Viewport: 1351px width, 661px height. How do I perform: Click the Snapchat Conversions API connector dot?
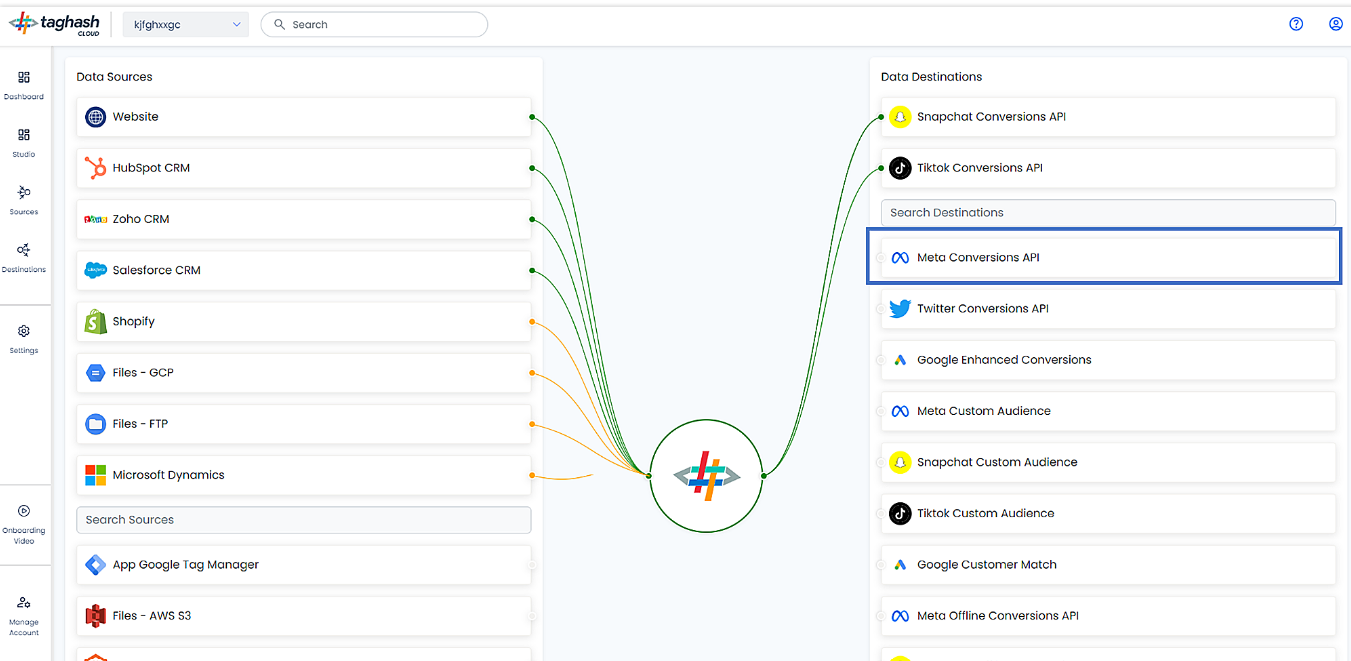coord(881,117)
